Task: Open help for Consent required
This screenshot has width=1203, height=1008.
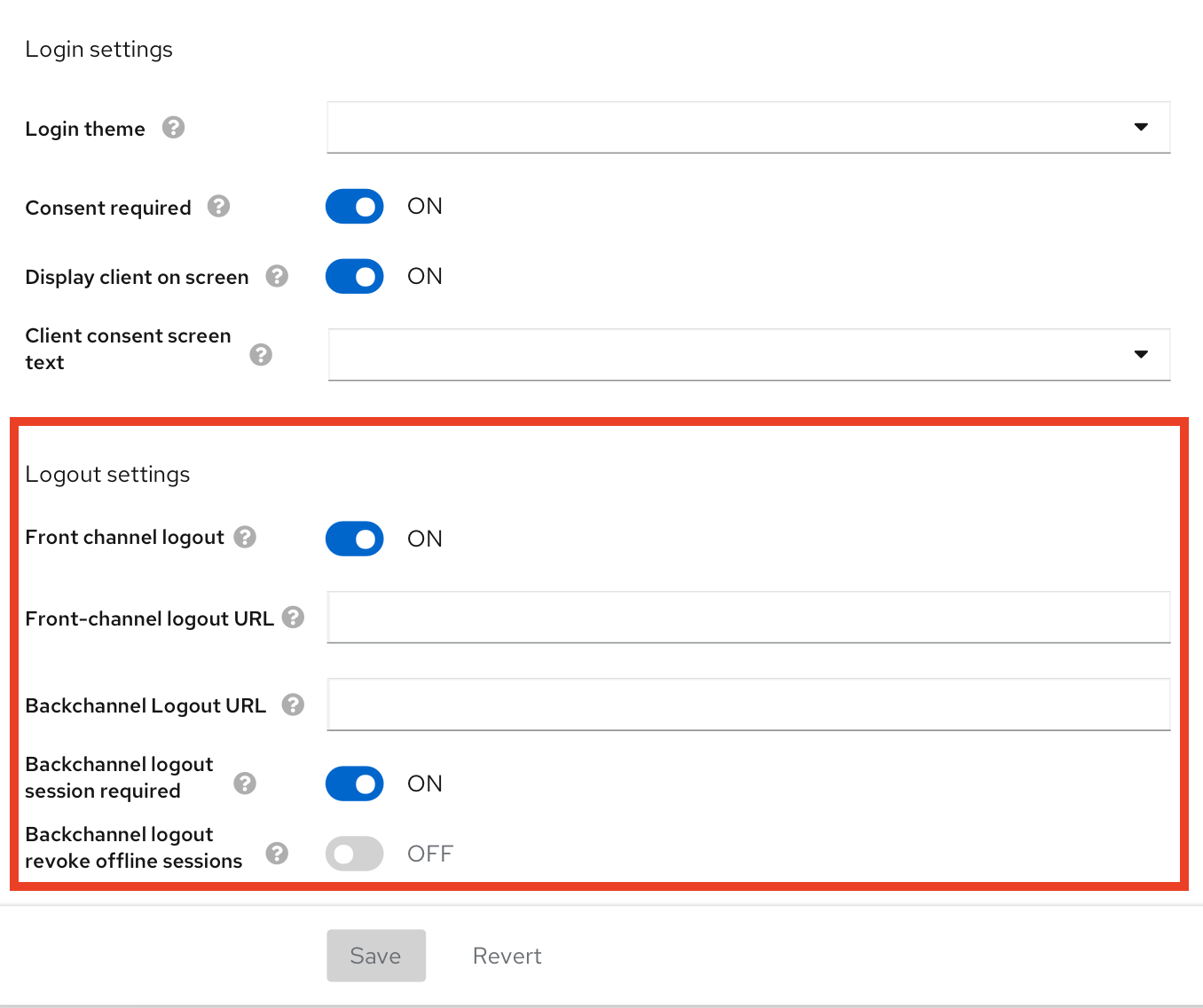Action: [218, 207]
